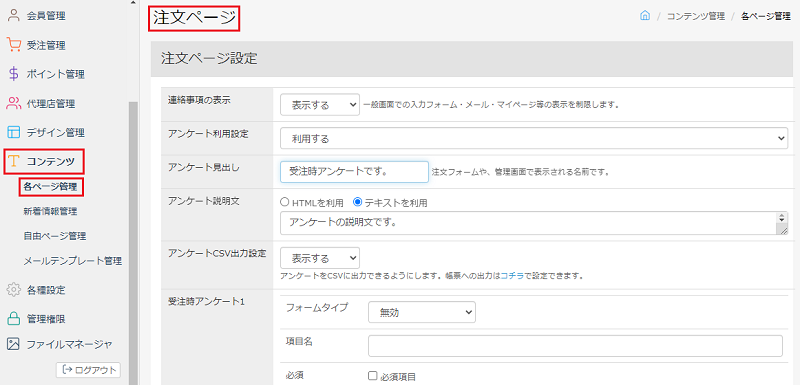Viewport: 800px width, 385px height.
Task: Open 連絡事項の表示 dropdown
Action: tap(320, 105)
